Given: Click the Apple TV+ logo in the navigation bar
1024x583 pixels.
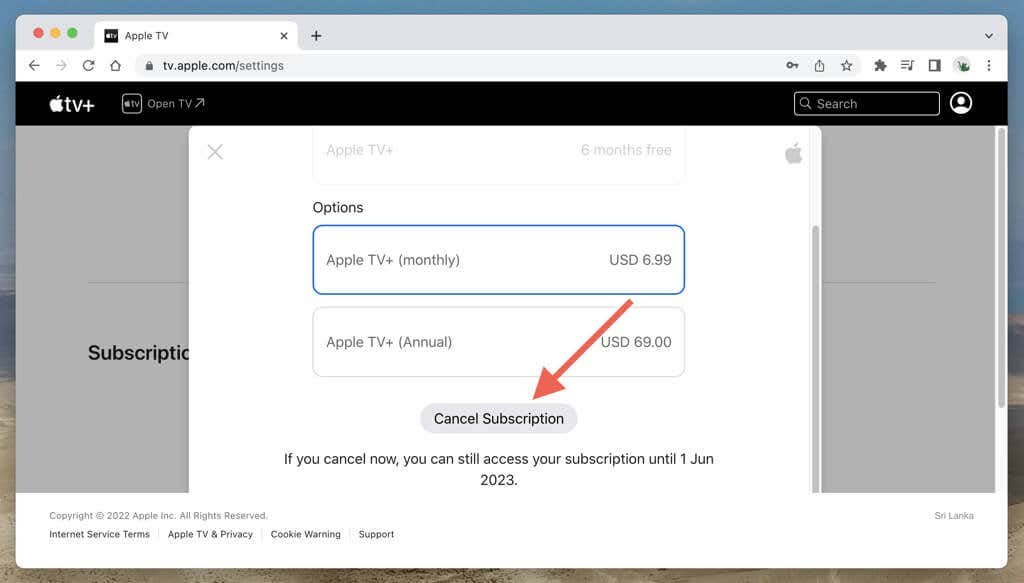Looking at the screenshot, I should 70,103.
